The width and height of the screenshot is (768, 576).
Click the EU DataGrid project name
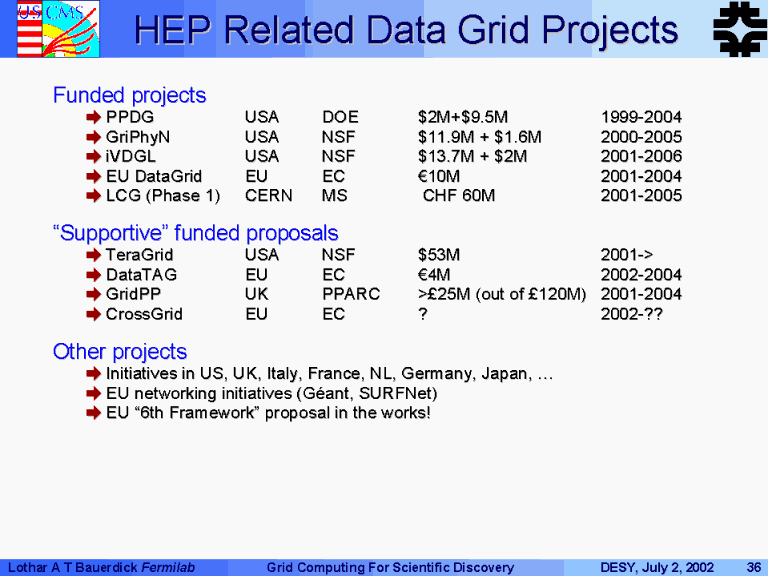coord(154,176)
